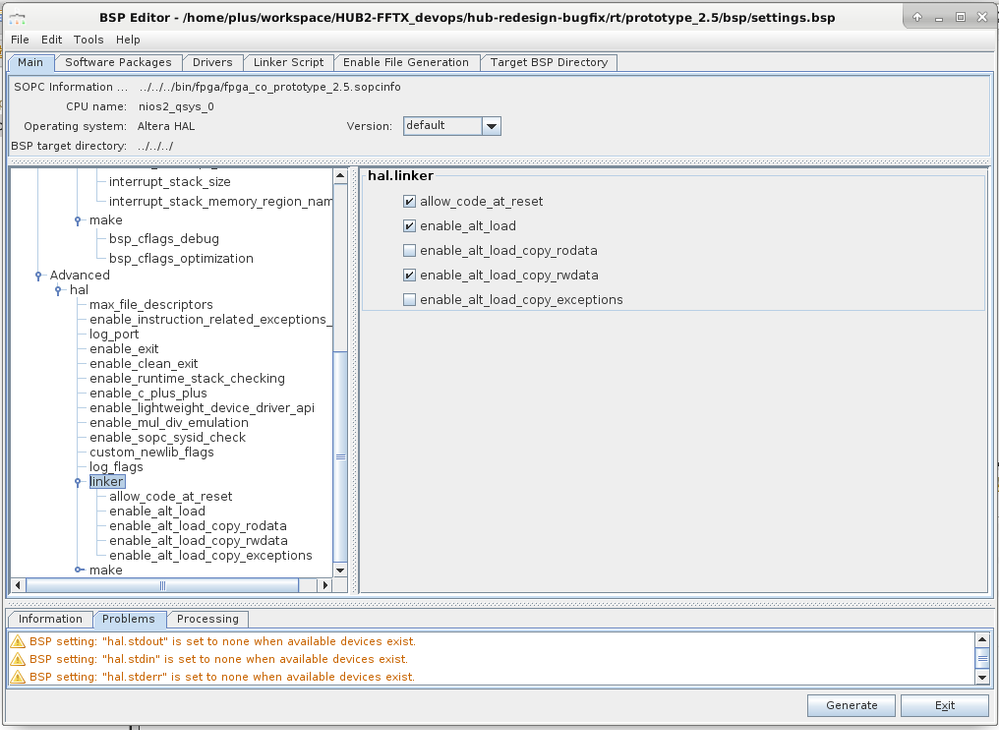
Task: Select log_port tree item
Action: [114, 334]
